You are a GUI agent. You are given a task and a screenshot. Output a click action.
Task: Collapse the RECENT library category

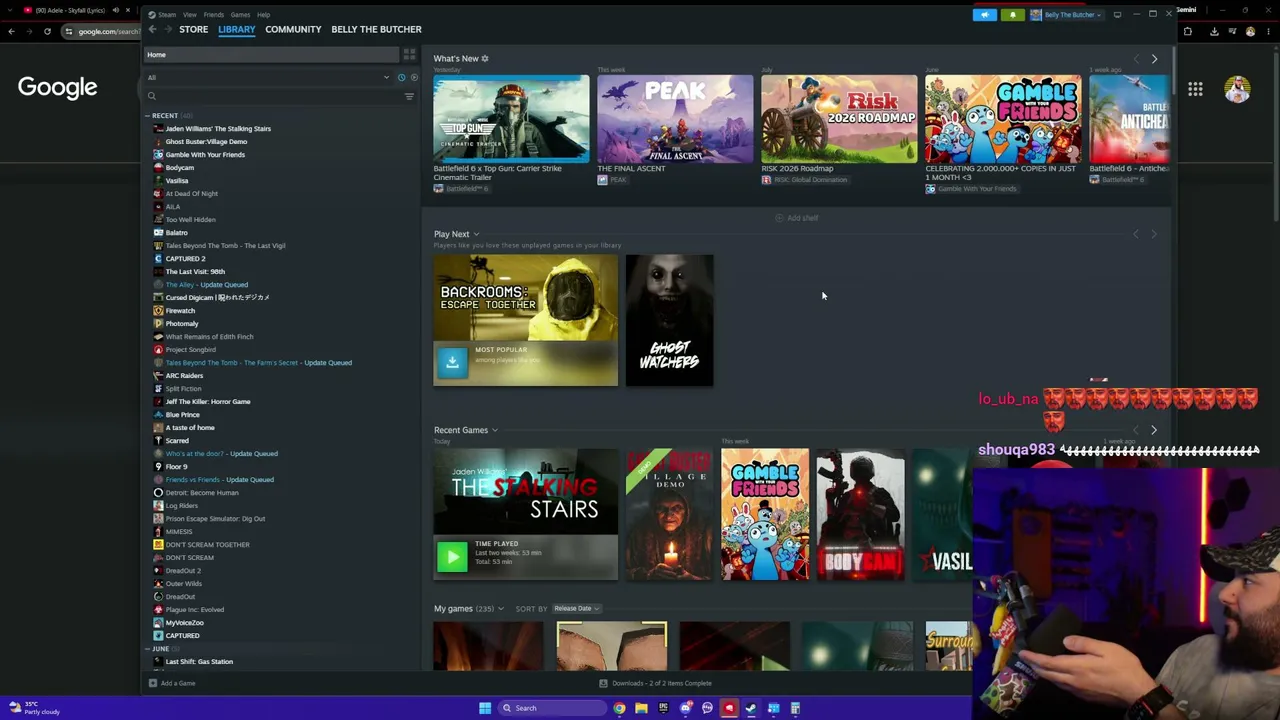pyautogui.click(x=147, y=116)
